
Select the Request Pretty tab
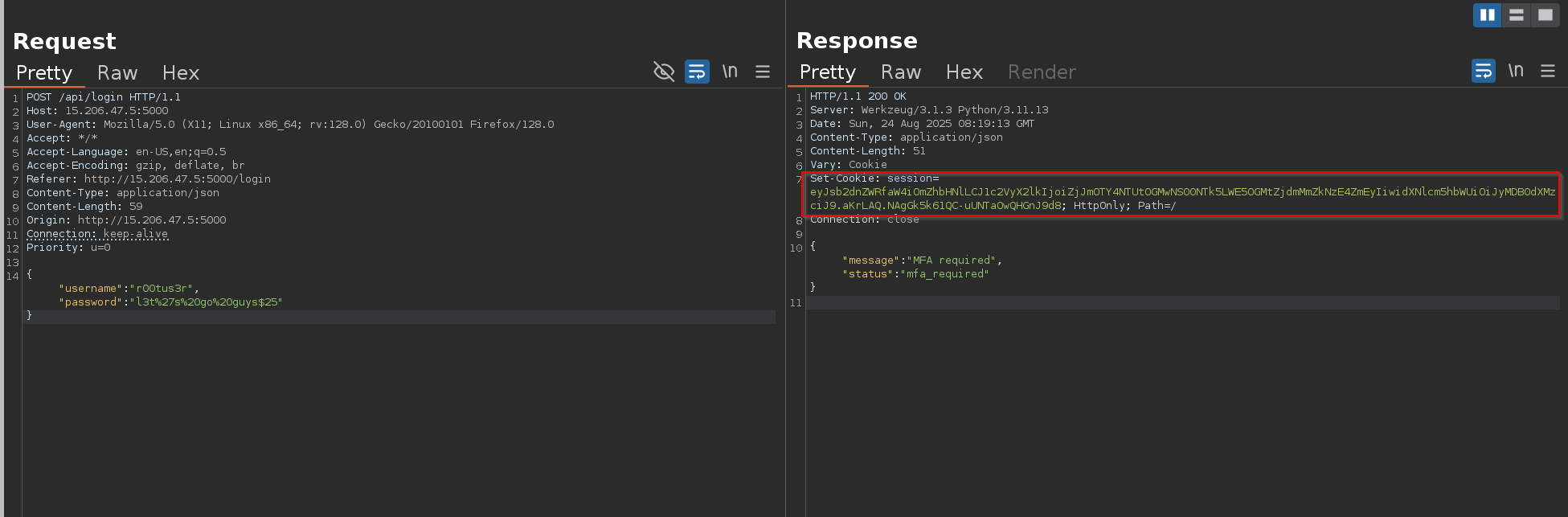(x=44, y=73)
